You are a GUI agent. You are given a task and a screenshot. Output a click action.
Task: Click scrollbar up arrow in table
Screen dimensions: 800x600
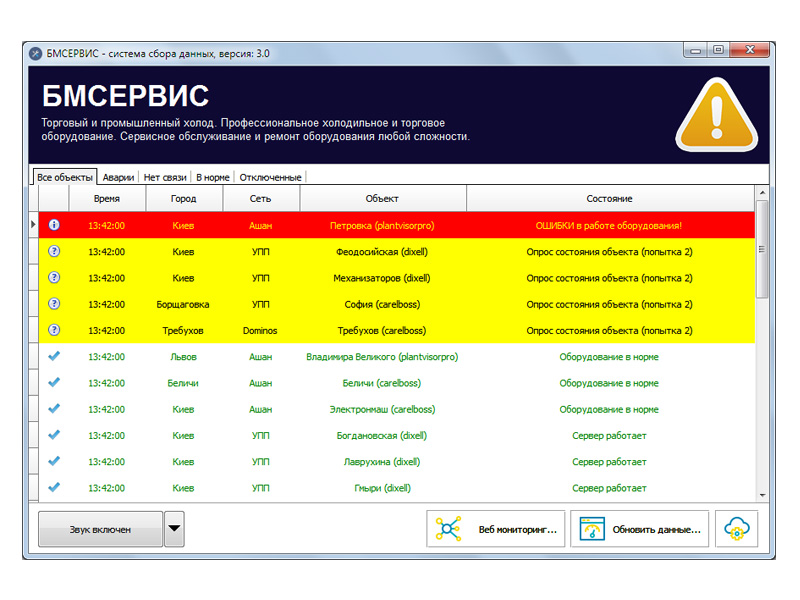(762, 193)
